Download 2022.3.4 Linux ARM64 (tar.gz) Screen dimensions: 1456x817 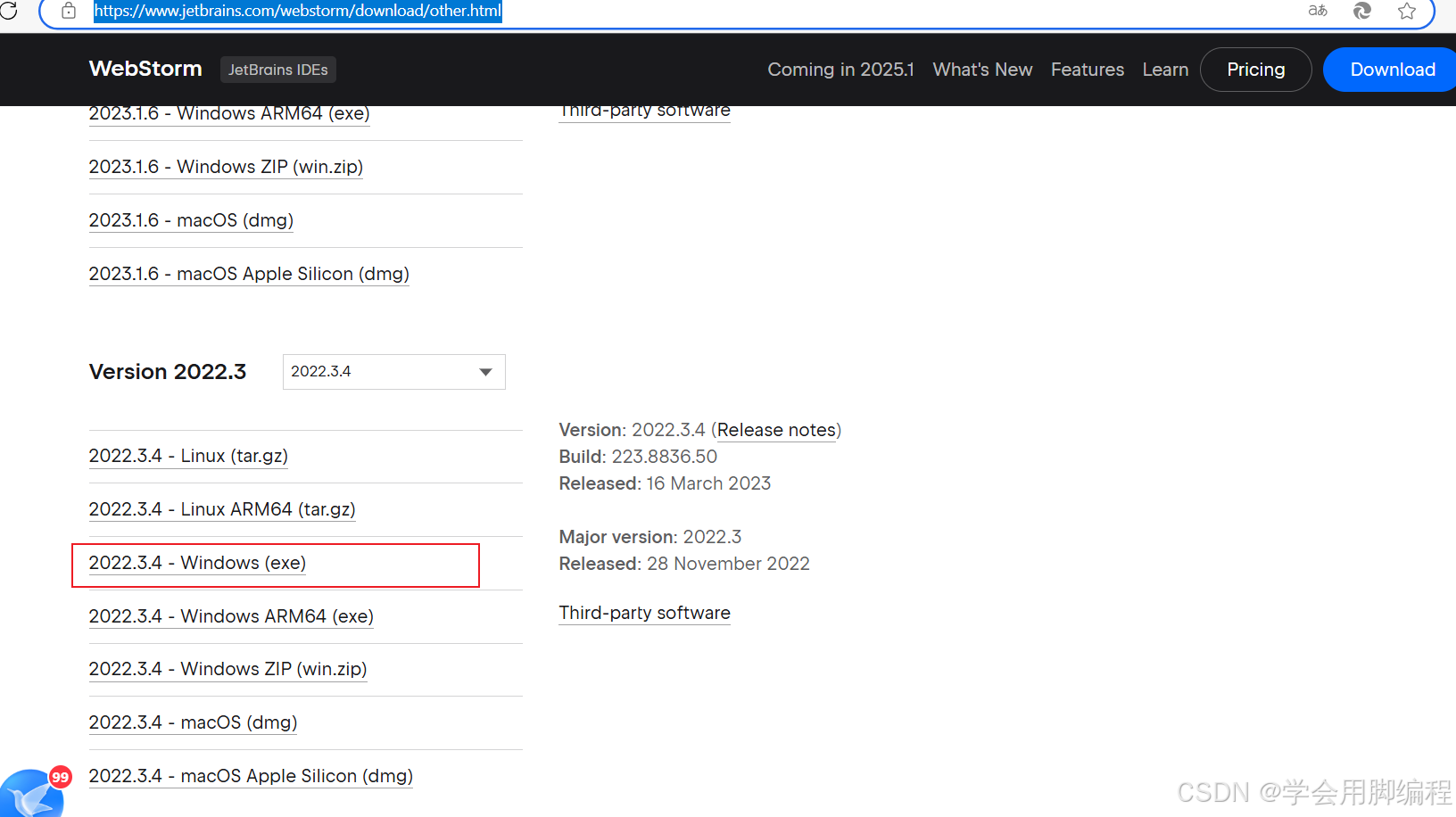point(222,509)
